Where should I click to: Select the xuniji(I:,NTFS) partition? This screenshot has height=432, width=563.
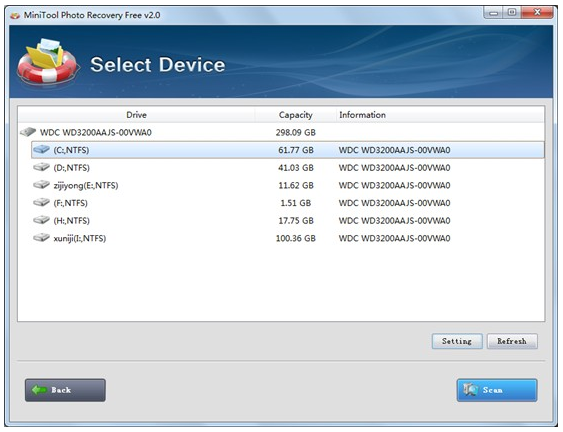tap(288, 238)
